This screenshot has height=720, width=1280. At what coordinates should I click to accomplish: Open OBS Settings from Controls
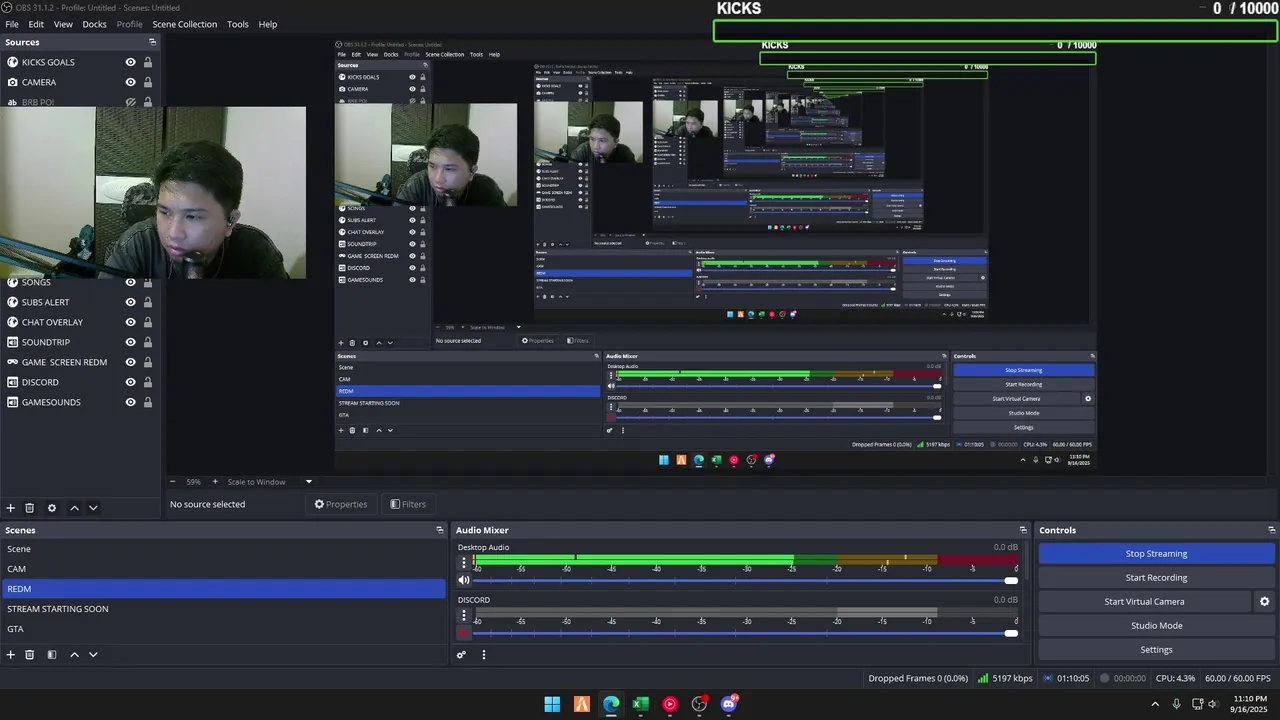point(1157,650)
